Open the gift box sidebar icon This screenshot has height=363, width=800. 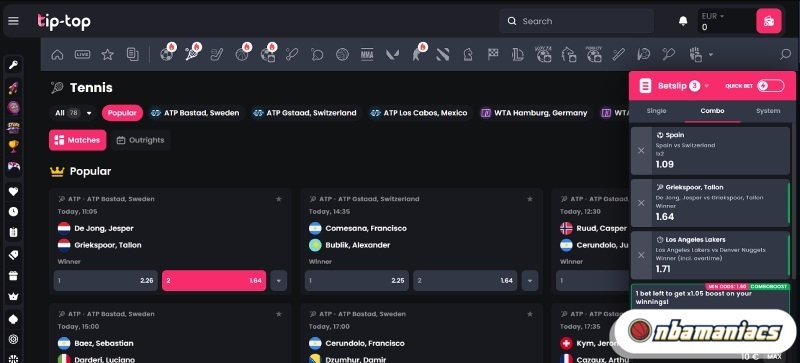pyautogui.click(x=13, y=276)
